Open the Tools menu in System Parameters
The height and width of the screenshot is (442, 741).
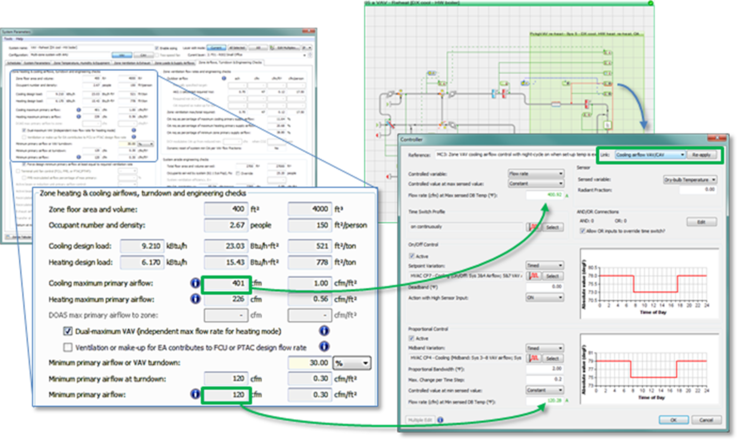[x=10, y=41]
